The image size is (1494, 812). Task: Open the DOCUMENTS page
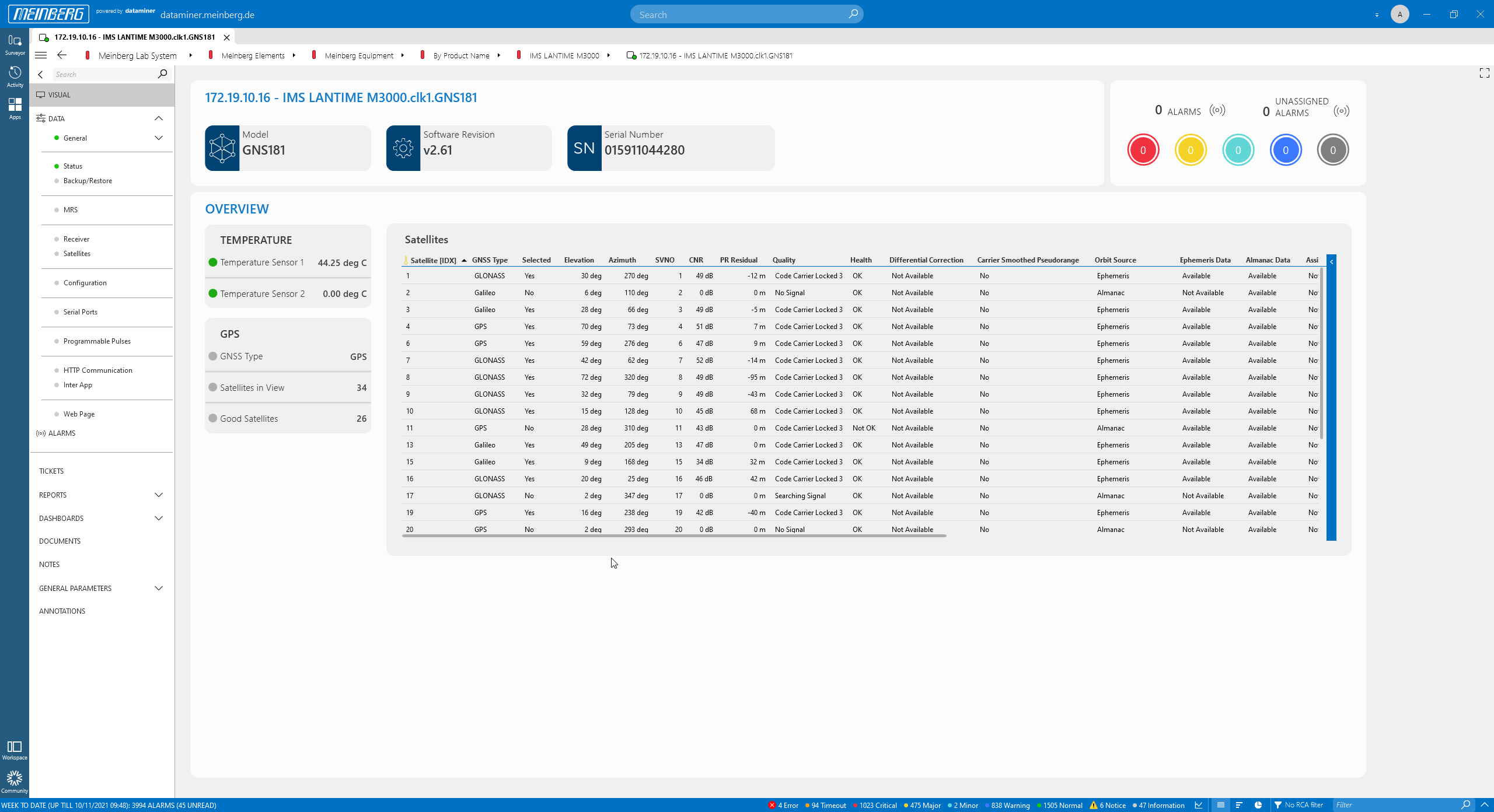click(x=60, y=541)
